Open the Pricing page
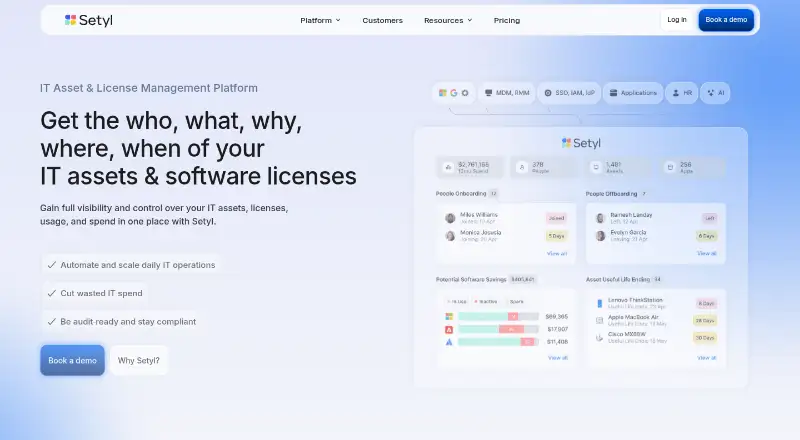The height and width of the screenshot is (440, 800). 507,20
